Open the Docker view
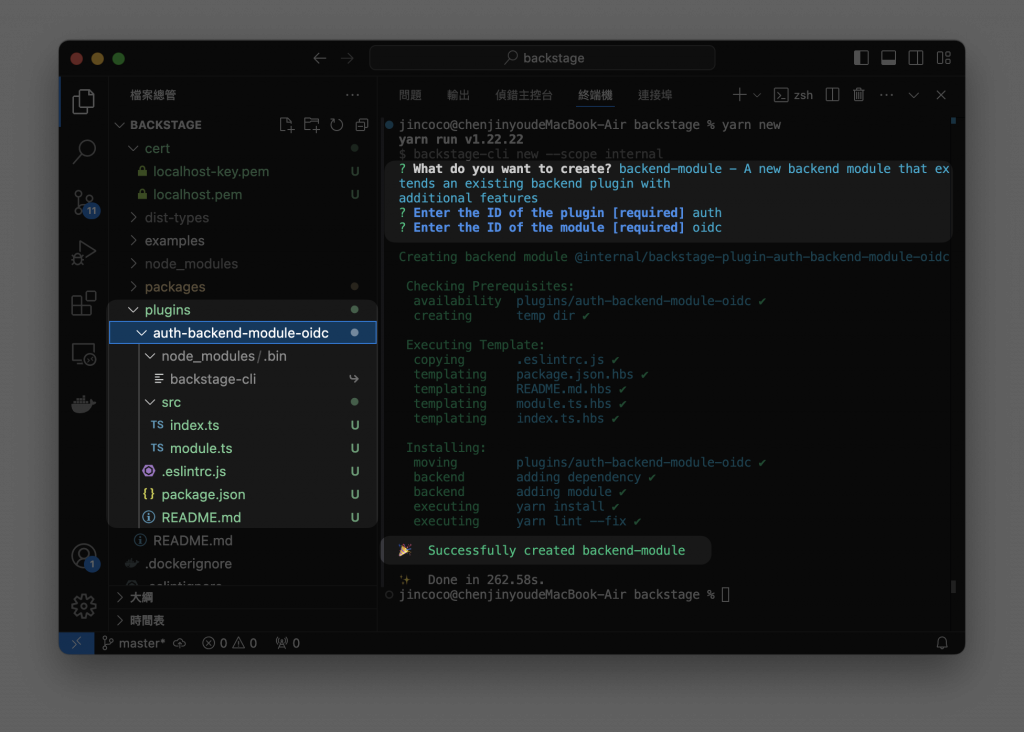This screenshot has height=732, width=1024. tap(84, 404)
